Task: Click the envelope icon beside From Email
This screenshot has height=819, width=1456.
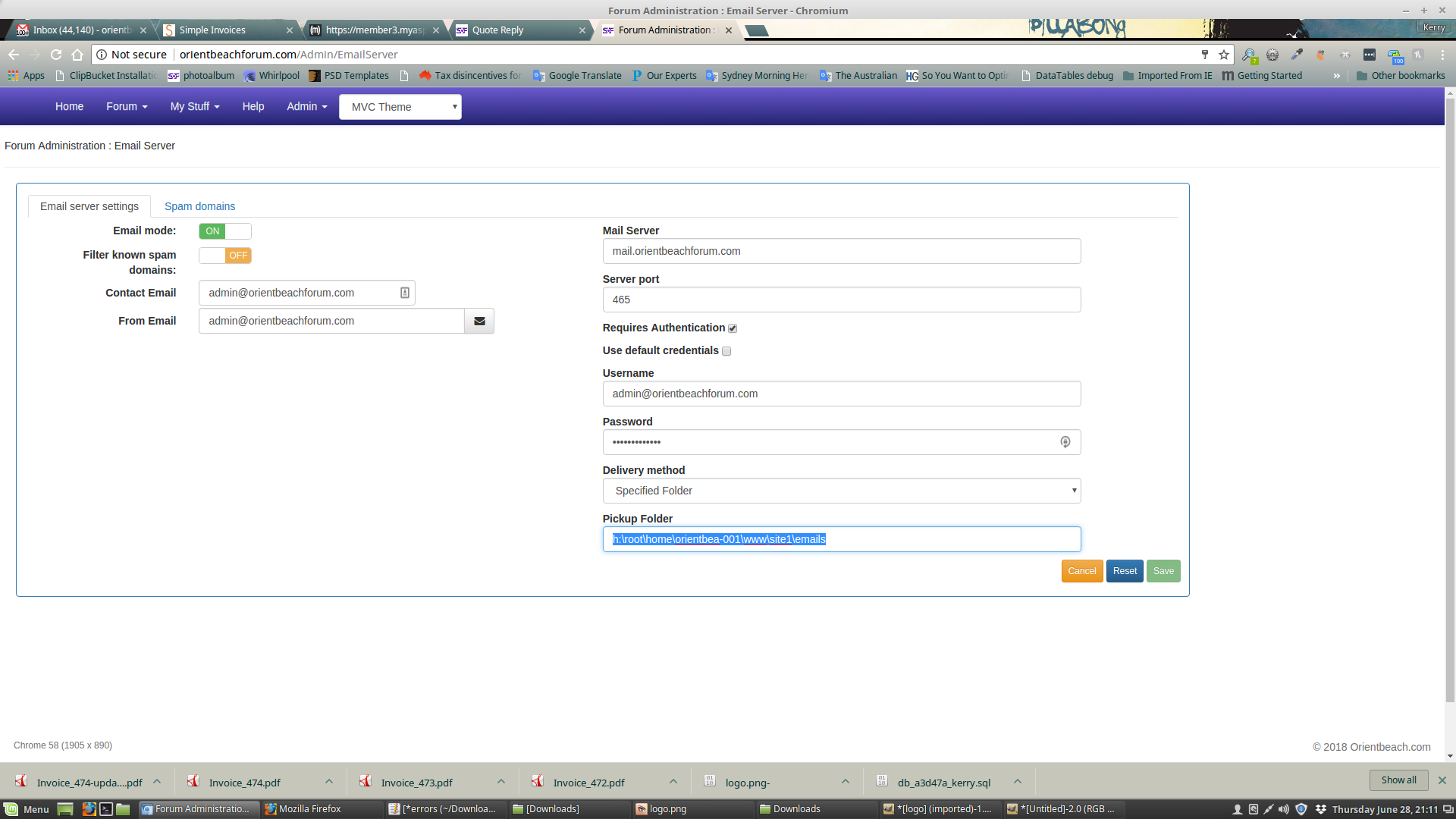Action: pos(479,321)
